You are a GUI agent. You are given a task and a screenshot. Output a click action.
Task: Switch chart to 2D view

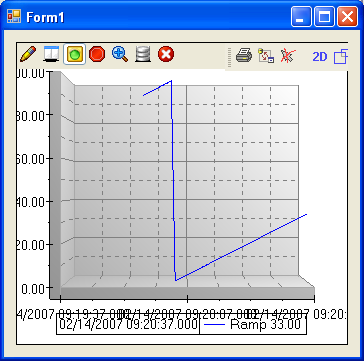tap(320, 57)
